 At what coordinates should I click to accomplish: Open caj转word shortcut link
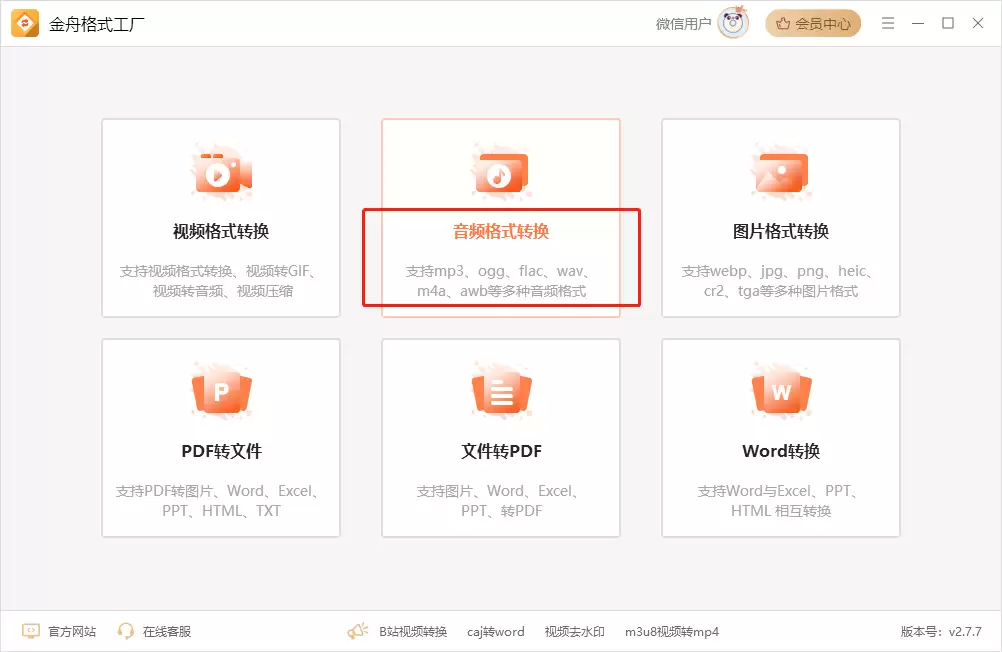coord(495,632)
